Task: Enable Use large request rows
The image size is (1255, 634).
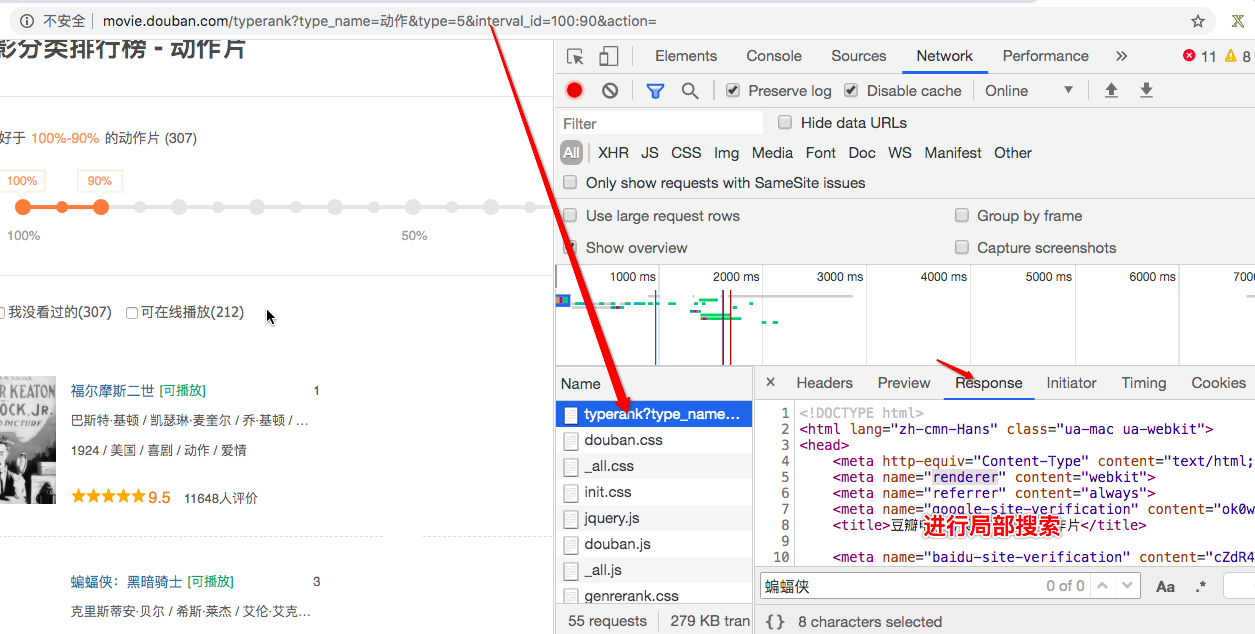Action: click(570, 215)
